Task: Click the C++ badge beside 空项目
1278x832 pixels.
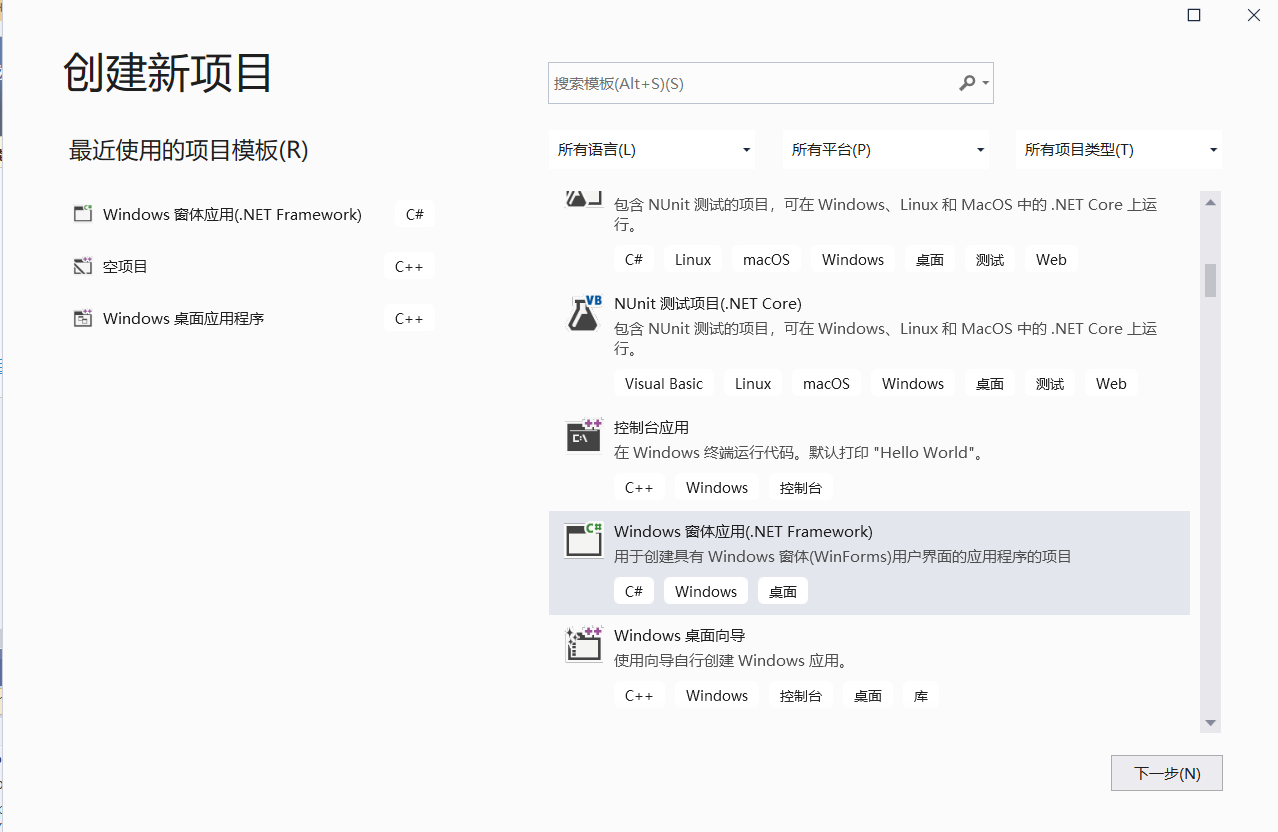Action: click(x=409, y=266)
